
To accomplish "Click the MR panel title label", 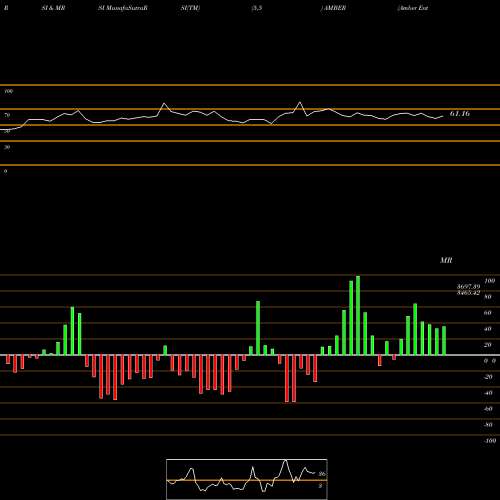I will tap(446, 260).
